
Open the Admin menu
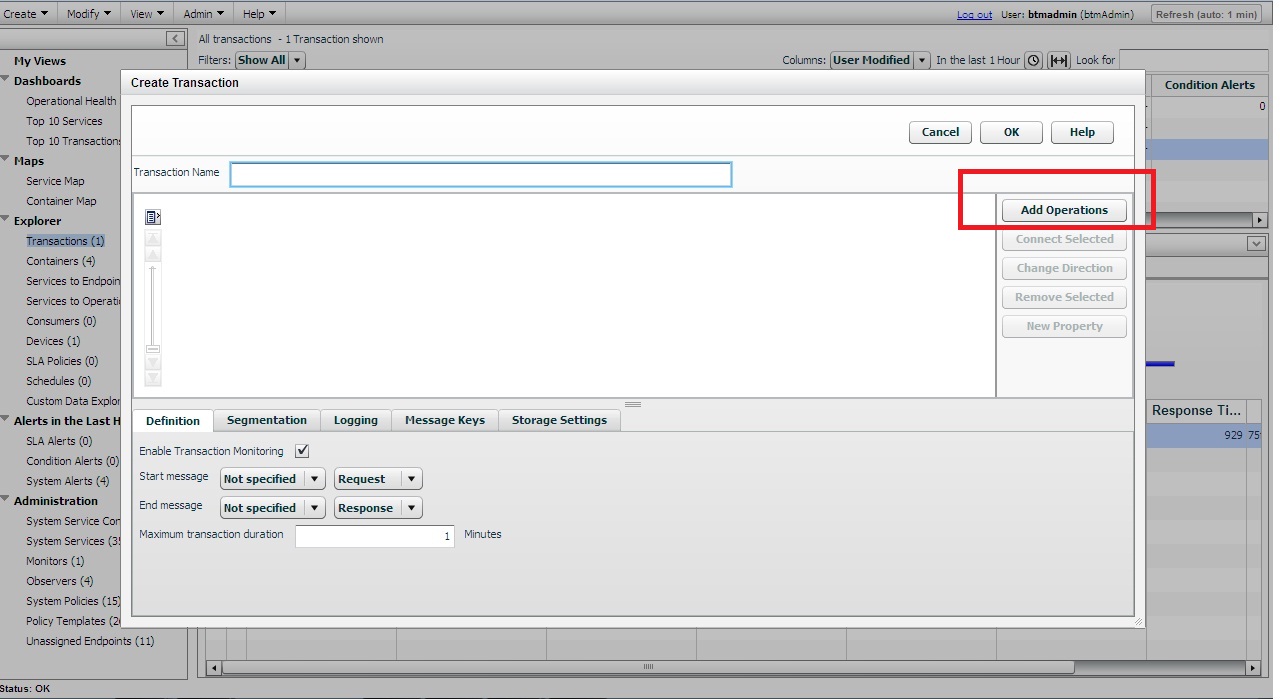(x=203, y=13)
